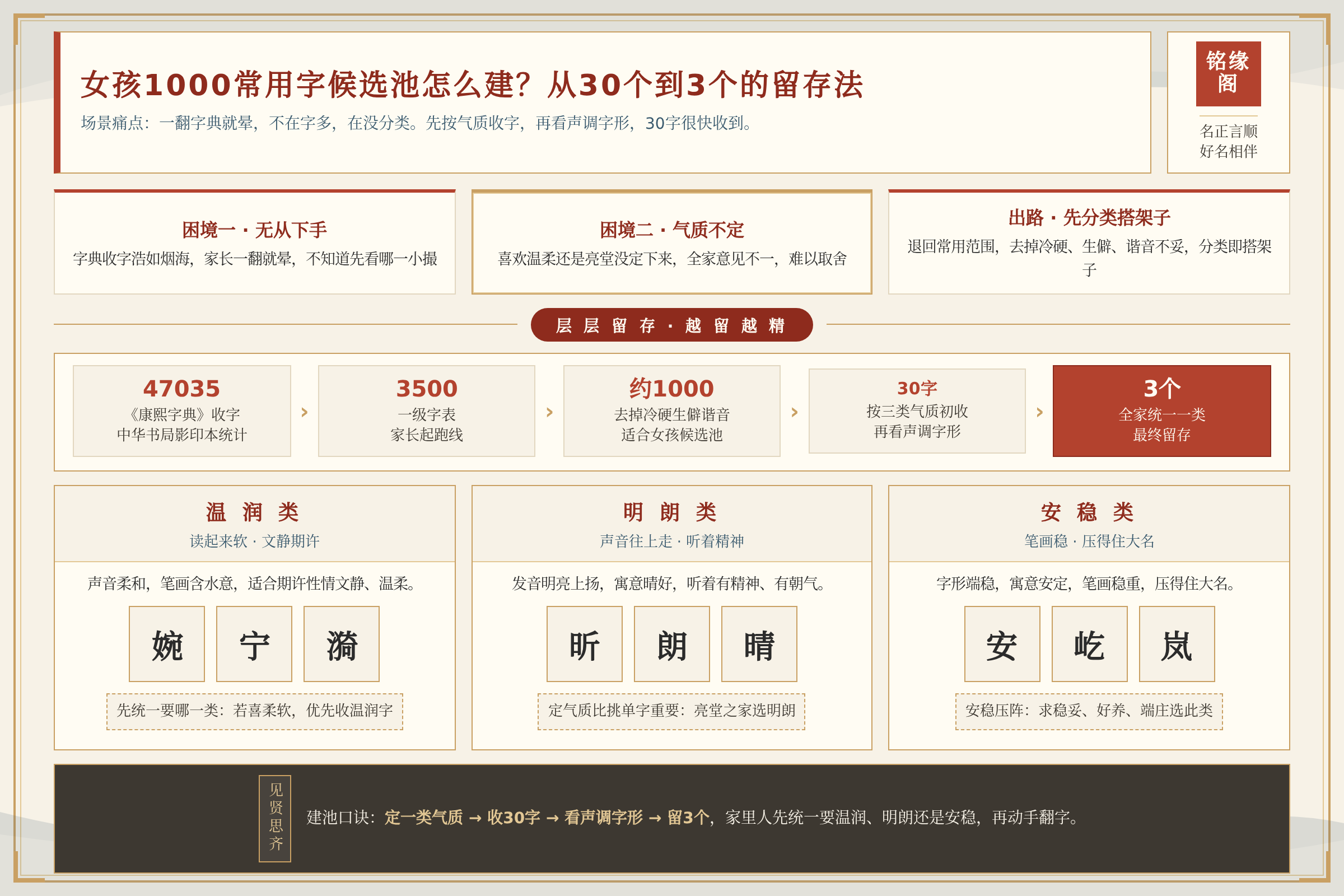
Task: Click the red 3个 最终留存 box
Action: coord(1163,411)
